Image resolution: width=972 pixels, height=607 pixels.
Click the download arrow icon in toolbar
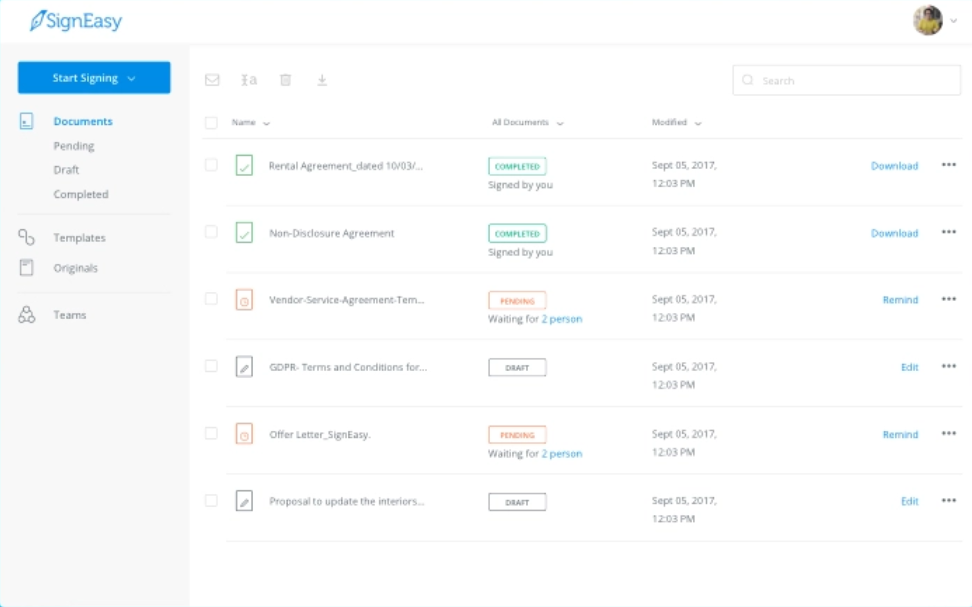pyautogui.click(x=322, y=80)
